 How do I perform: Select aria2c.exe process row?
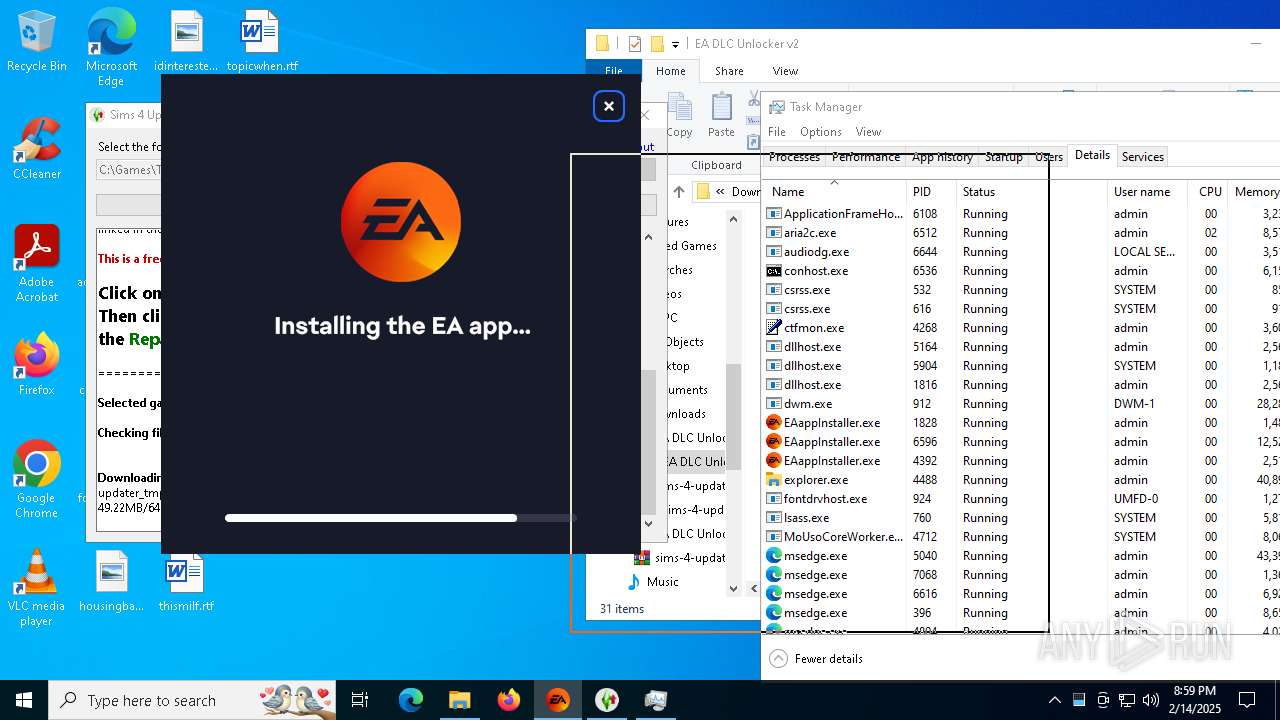[x=1020, y=233]
